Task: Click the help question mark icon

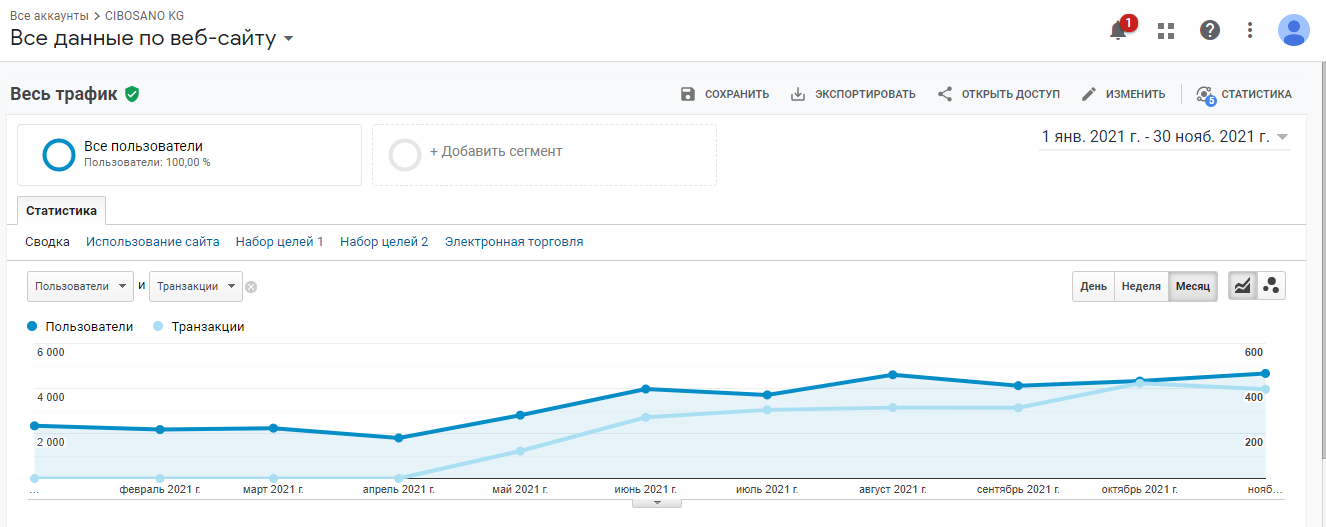Action: pos(1210,30)
